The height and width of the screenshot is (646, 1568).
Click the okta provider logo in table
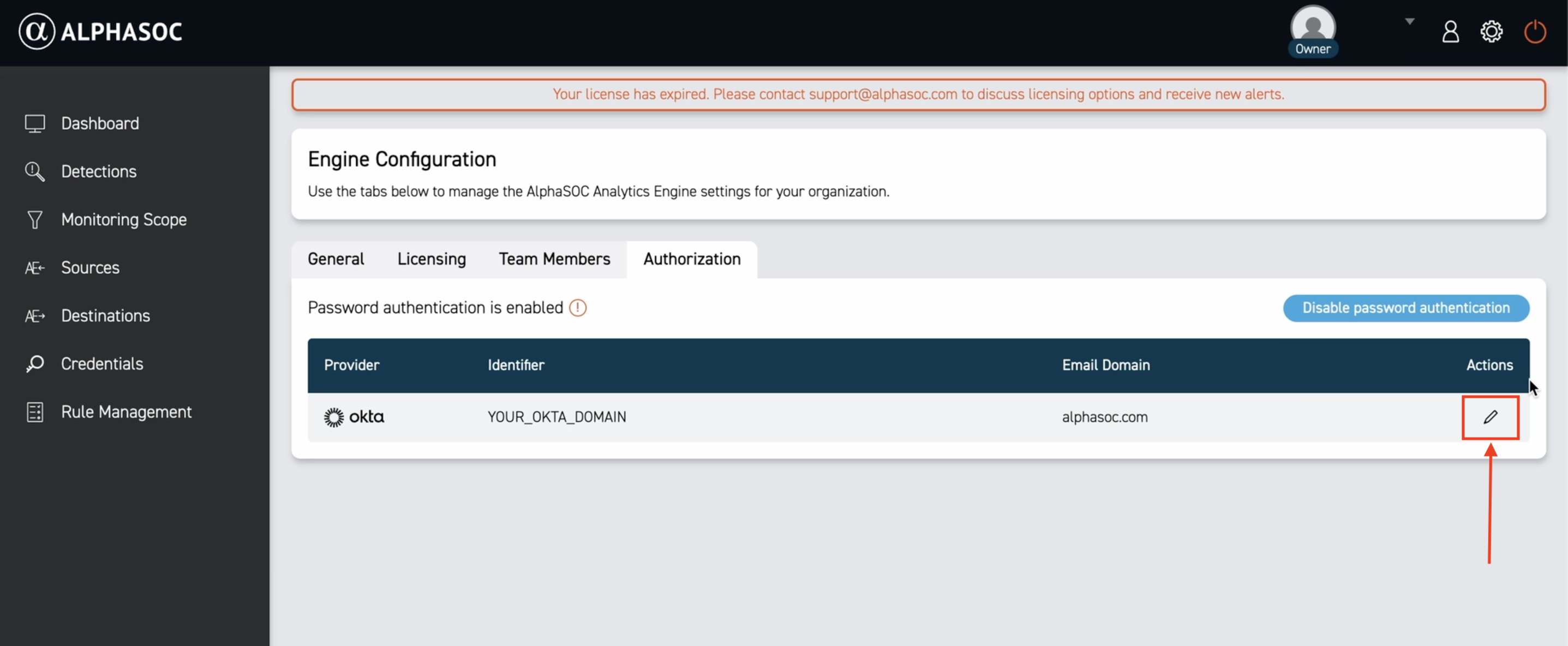(354, 417)
